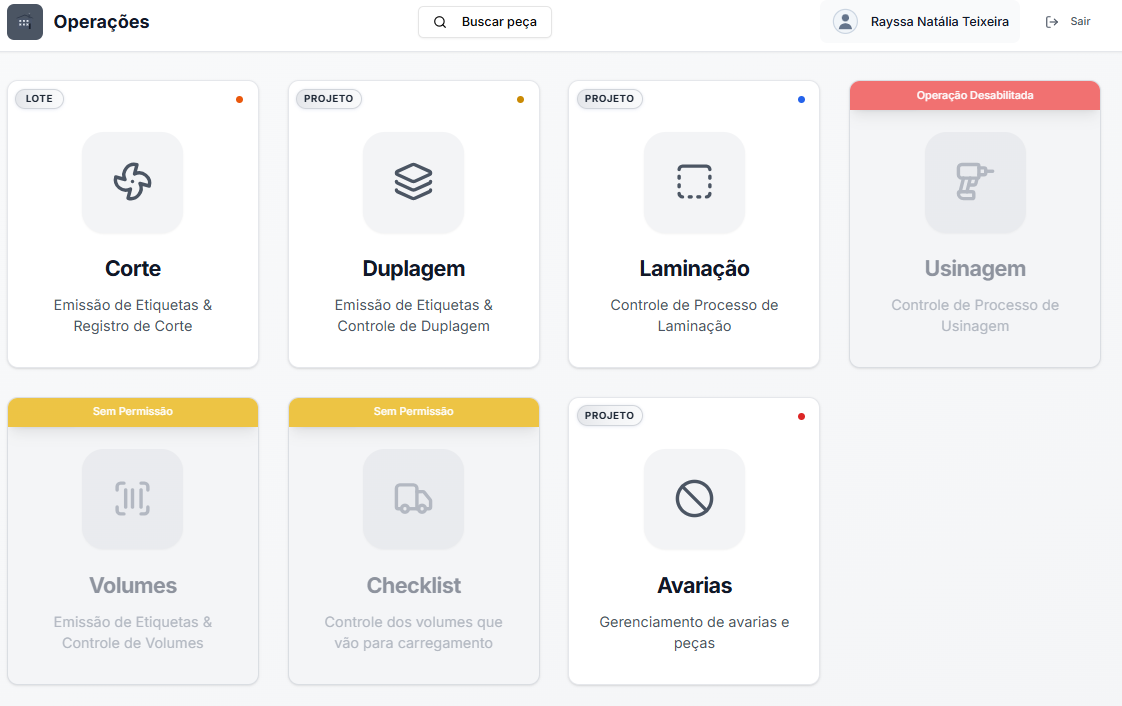1122x706 pixels.
Task: Click the LOTE badge on Corte card
Action: (x=40, y=99)
